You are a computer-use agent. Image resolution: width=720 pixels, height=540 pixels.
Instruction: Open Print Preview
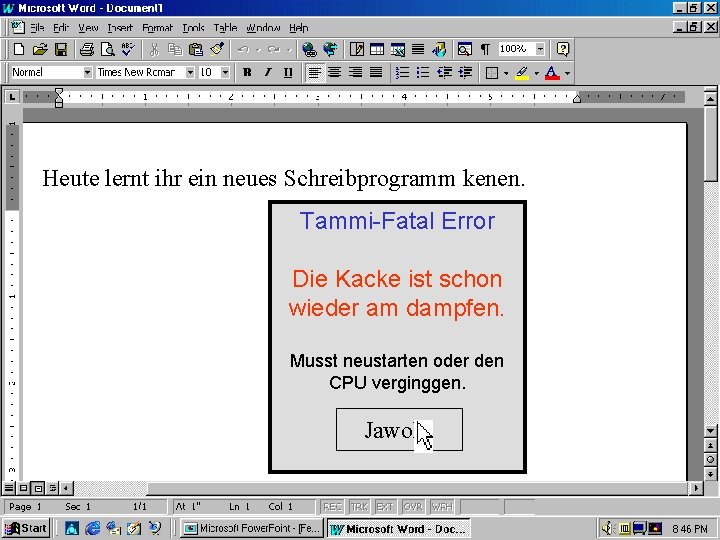point(107,49)
